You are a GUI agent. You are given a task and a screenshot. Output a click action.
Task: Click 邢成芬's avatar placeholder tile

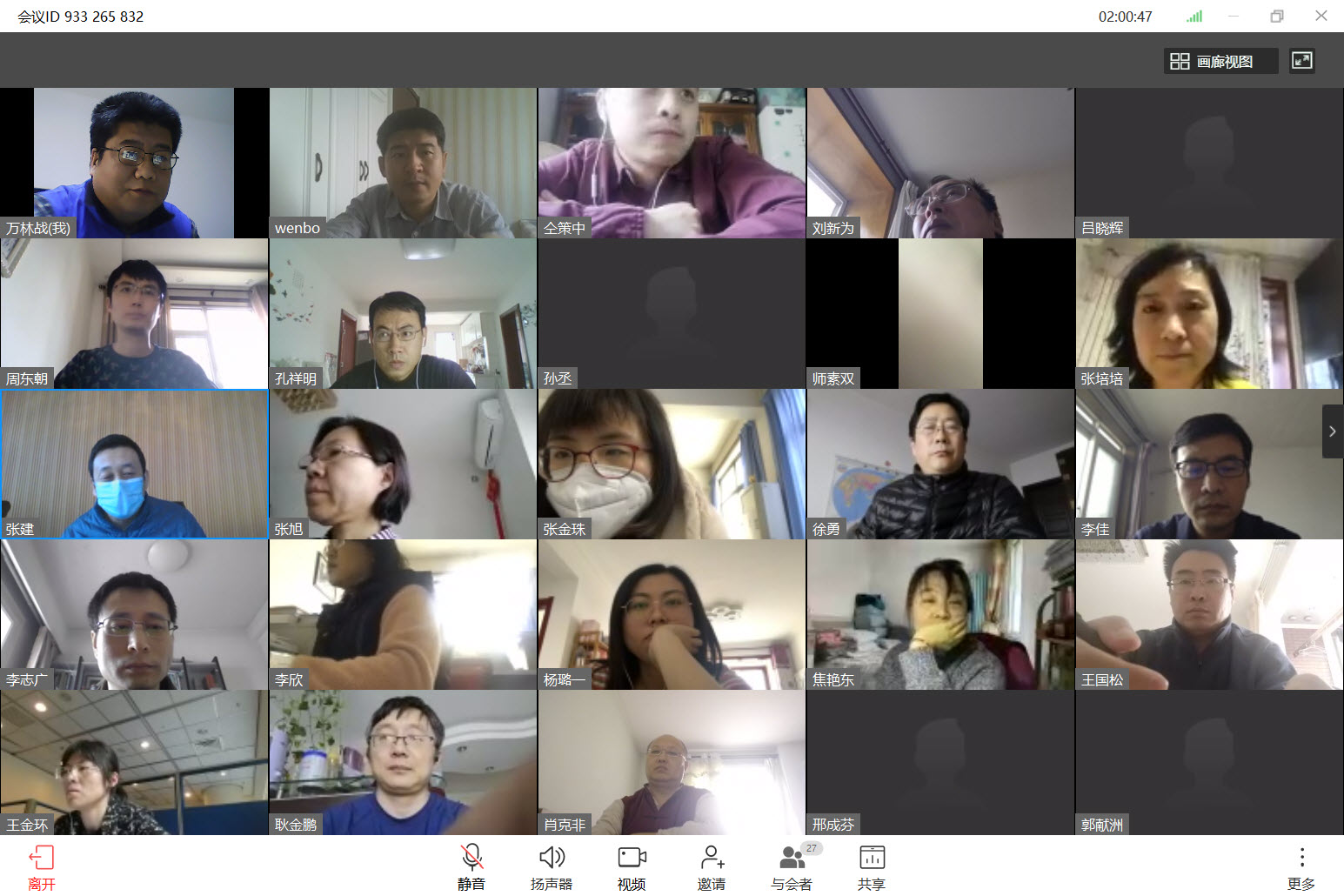point(940,762)
